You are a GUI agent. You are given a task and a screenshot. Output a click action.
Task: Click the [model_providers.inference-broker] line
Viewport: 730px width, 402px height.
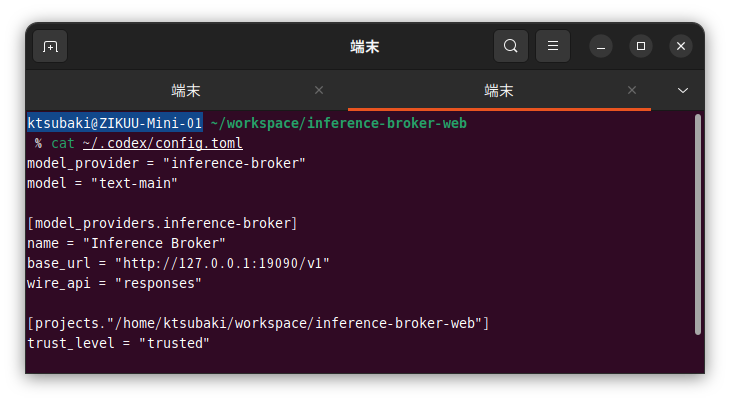pos(162,223)
